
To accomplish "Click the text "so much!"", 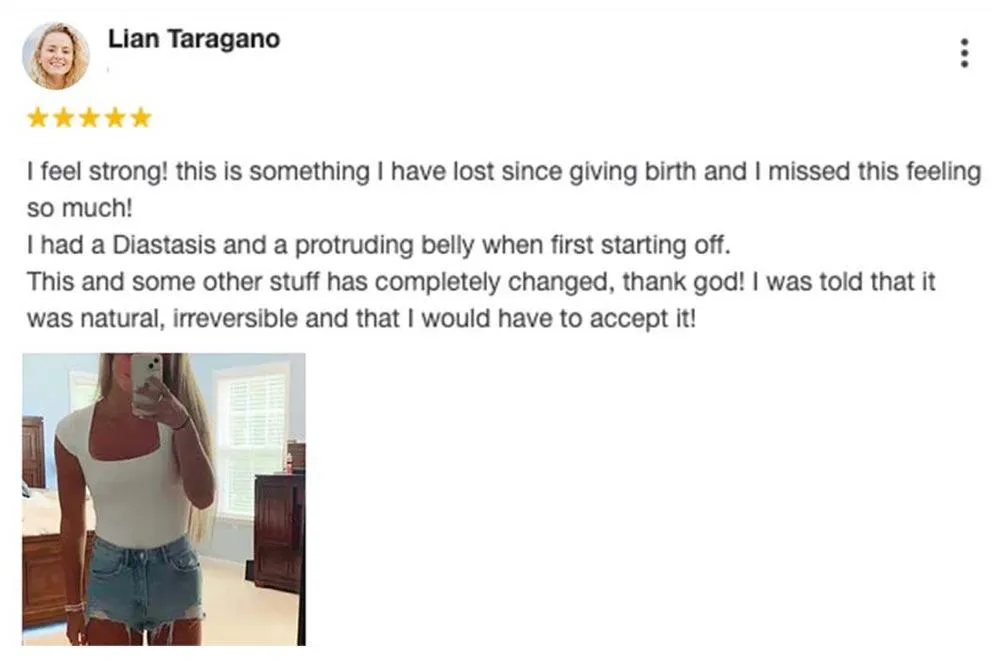I will pos(79,208).
